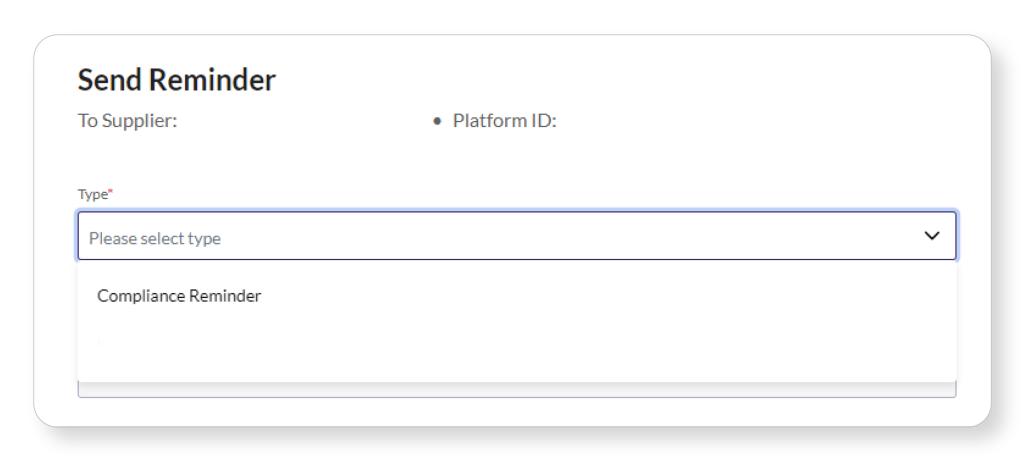Click the Send Reminder heading
The image size is (1024, 460).
pyautogui.click(x=176, y=81)
